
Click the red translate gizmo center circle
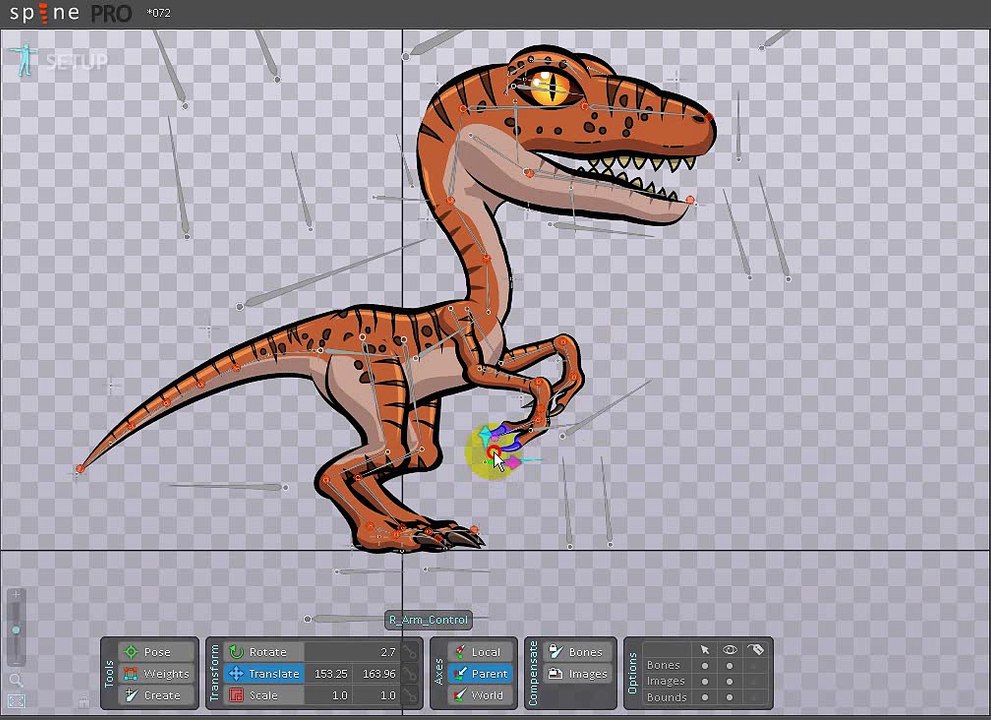pyautogui.click(x=493, y=451)
